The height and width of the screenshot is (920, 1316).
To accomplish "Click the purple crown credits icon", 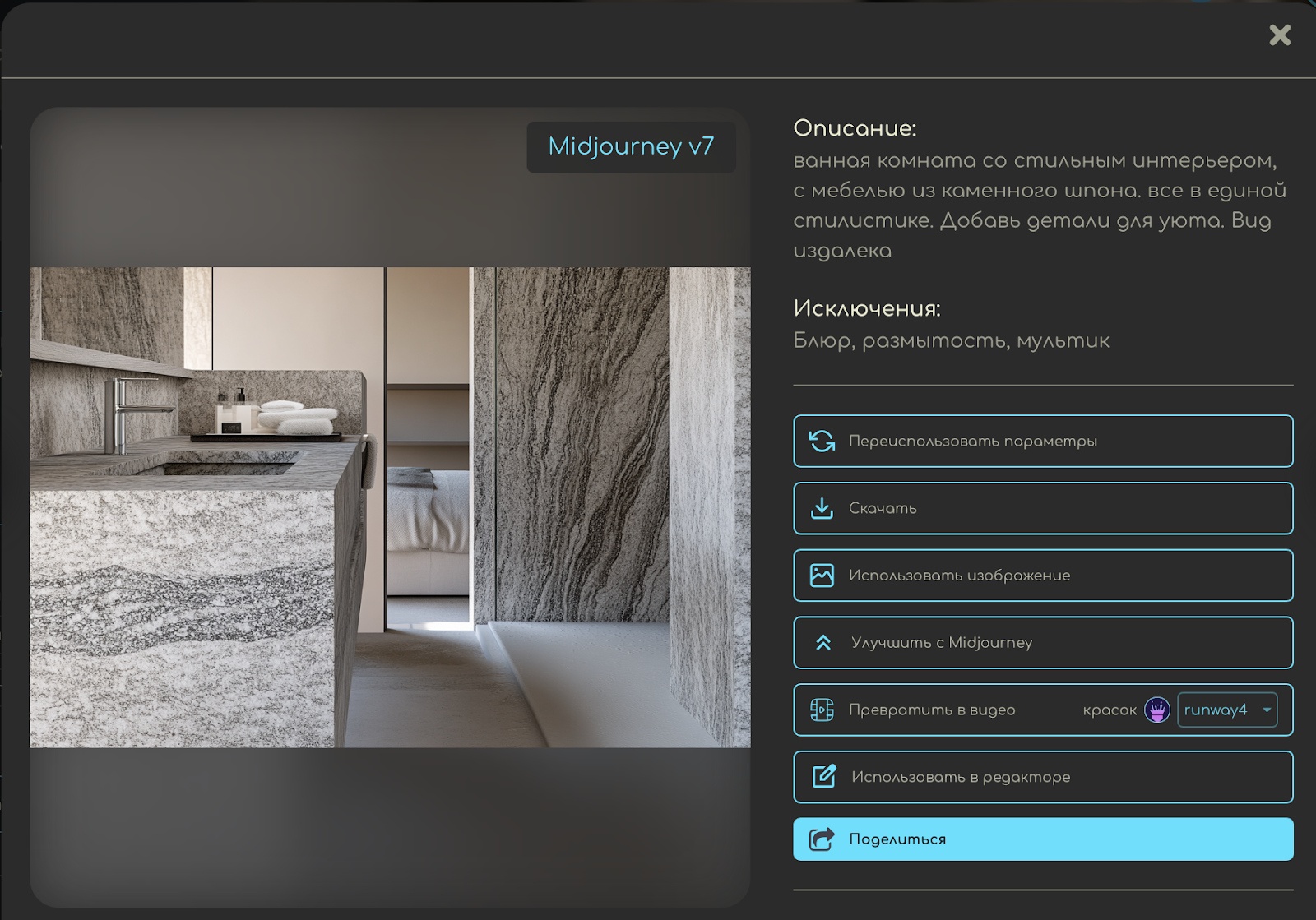I will point(1157,710).
